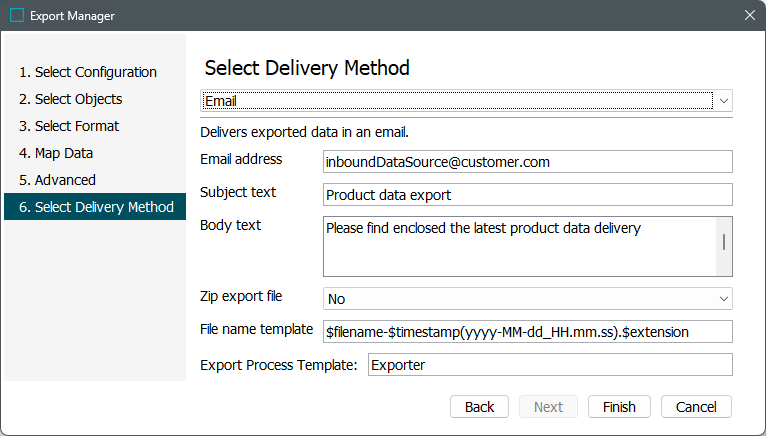Screen dimensions: 766x436
Task: Focus the Subject text field
Action: click(x=527, y=194)
